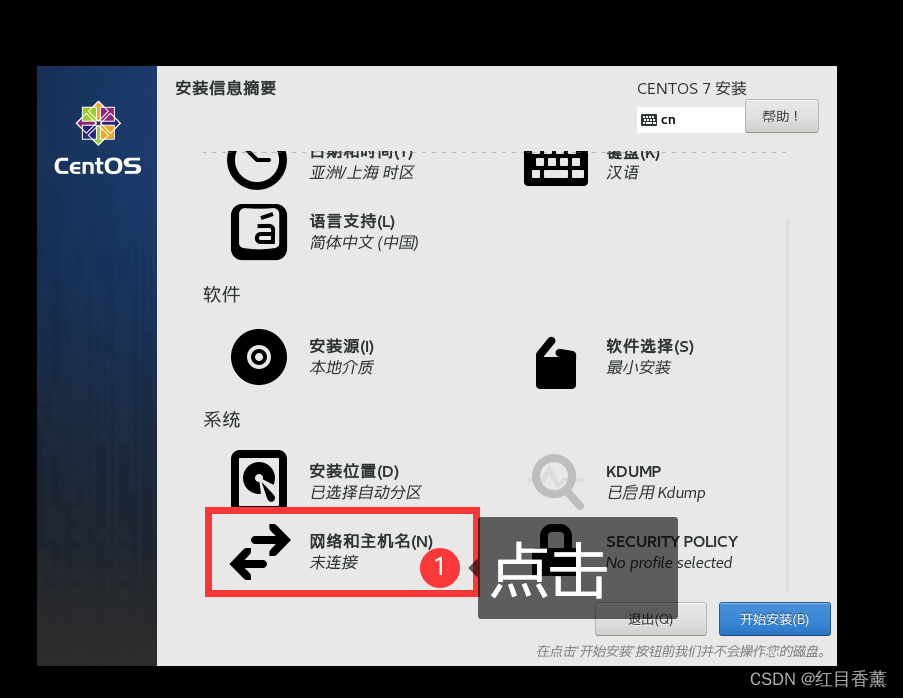Select 安装位置(D) label
The image size is (903, 698).
click(354, 471)
